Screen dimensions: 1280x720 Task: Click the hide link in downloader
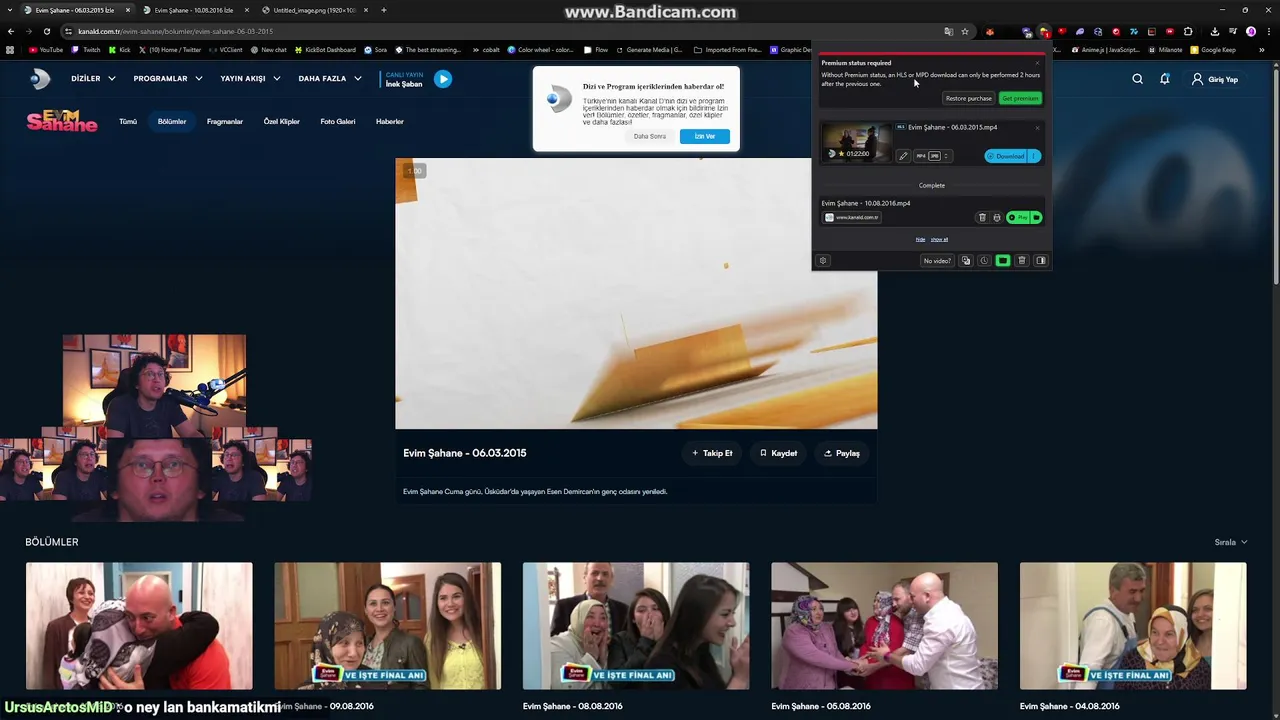920,239
